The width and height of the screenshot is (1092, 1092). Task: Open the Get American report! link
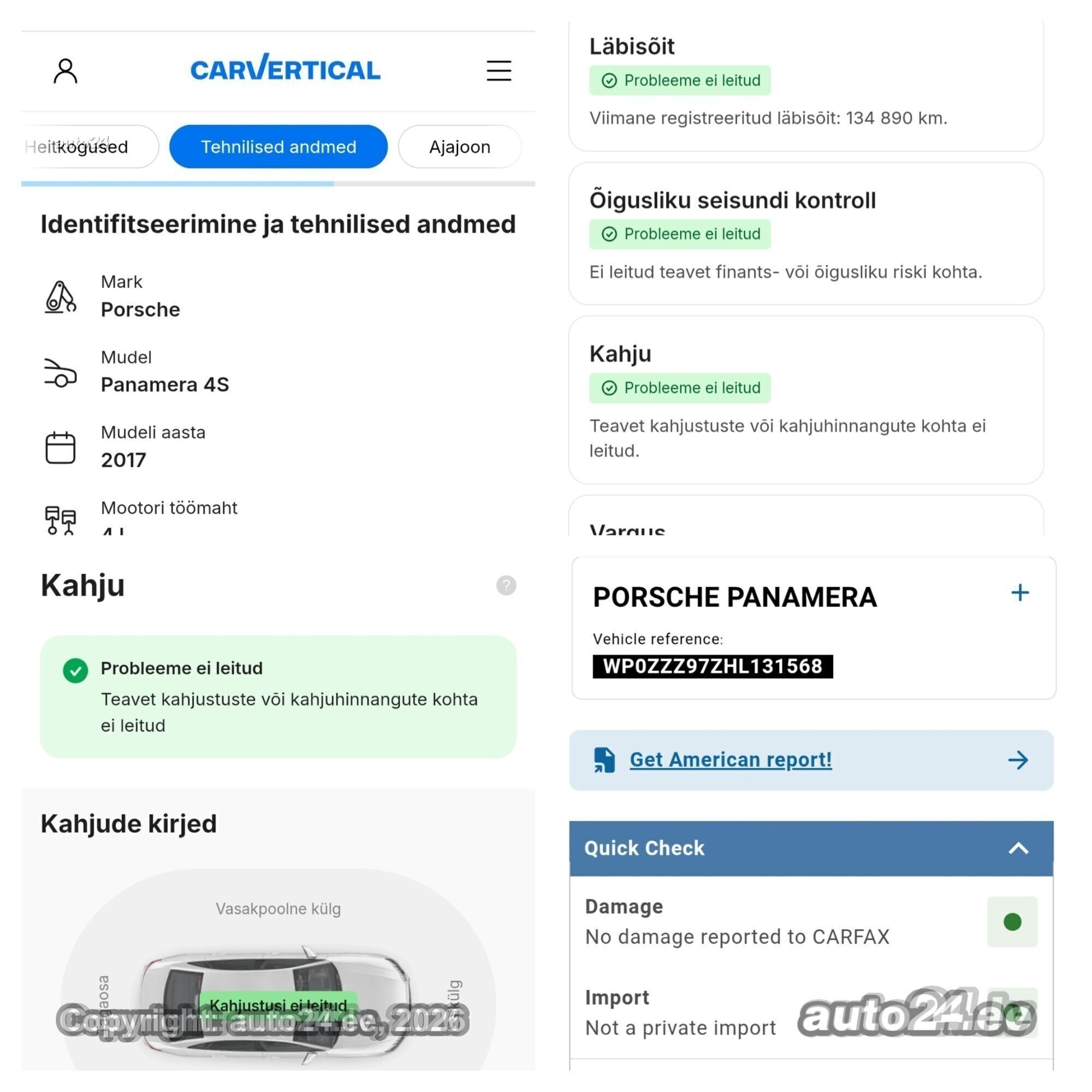(x=730, y=759)
